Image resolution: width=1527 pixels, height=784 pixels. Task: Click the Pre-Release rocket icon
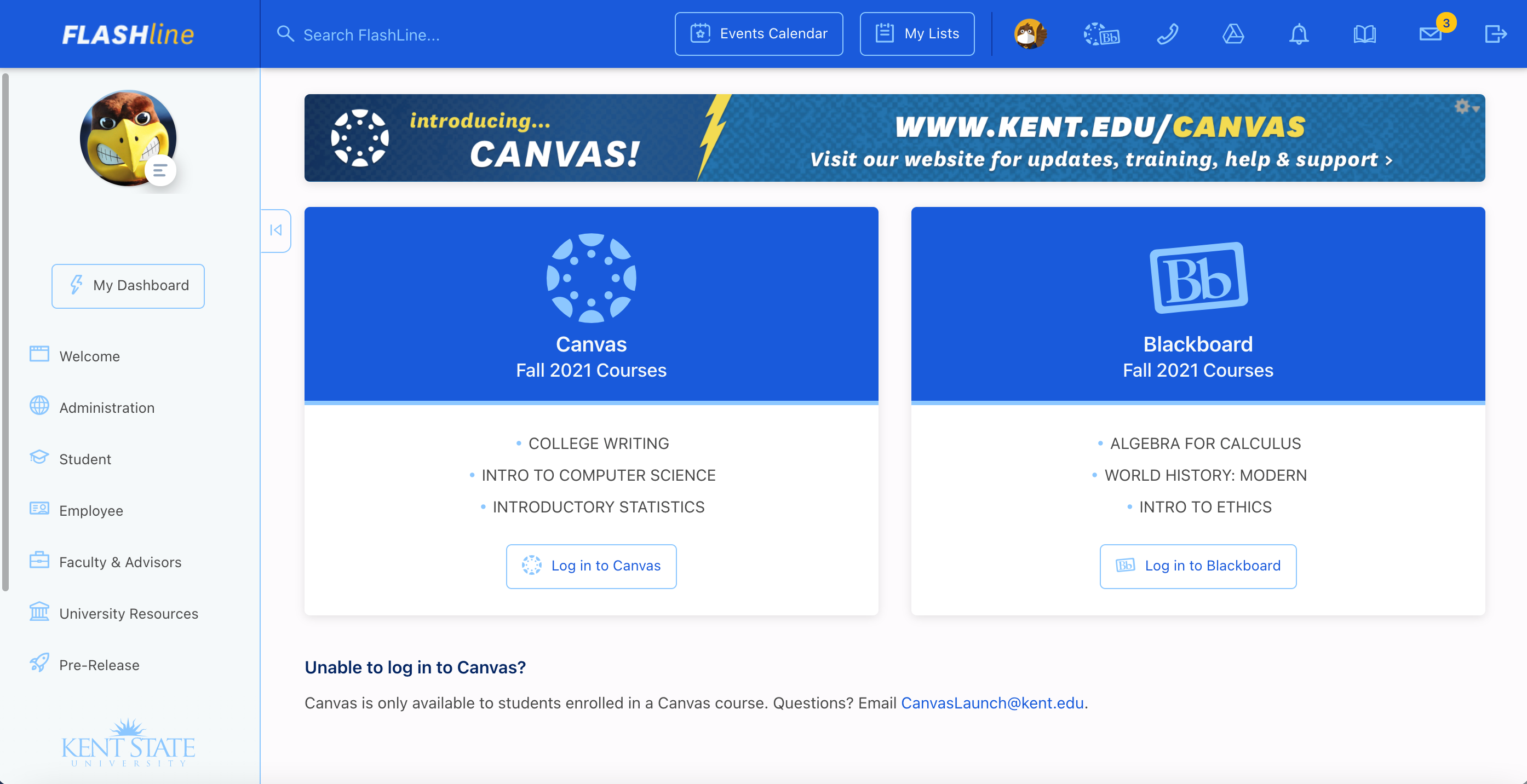point(39,662)
